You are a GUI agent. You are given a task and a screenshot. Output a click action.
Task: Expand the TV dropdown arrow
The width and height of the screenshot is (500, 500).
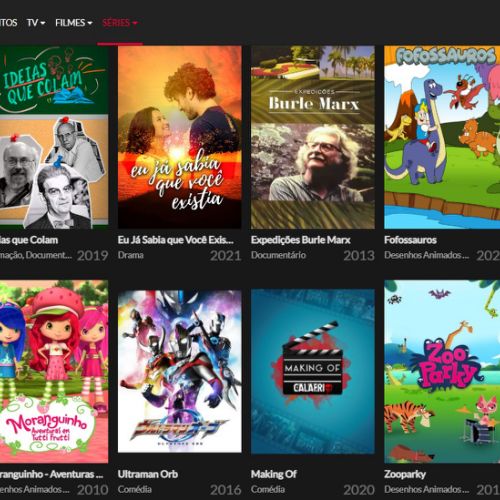43,23
